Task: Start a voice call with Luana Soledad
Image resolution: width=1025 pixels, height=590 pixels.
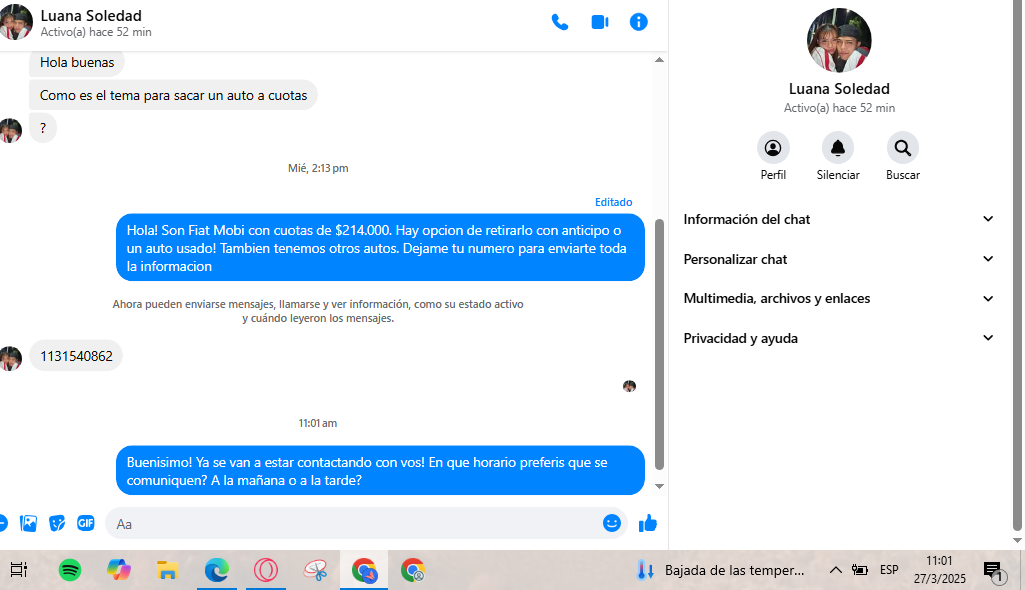Action: pyautogui.click(x=560, y=22)
